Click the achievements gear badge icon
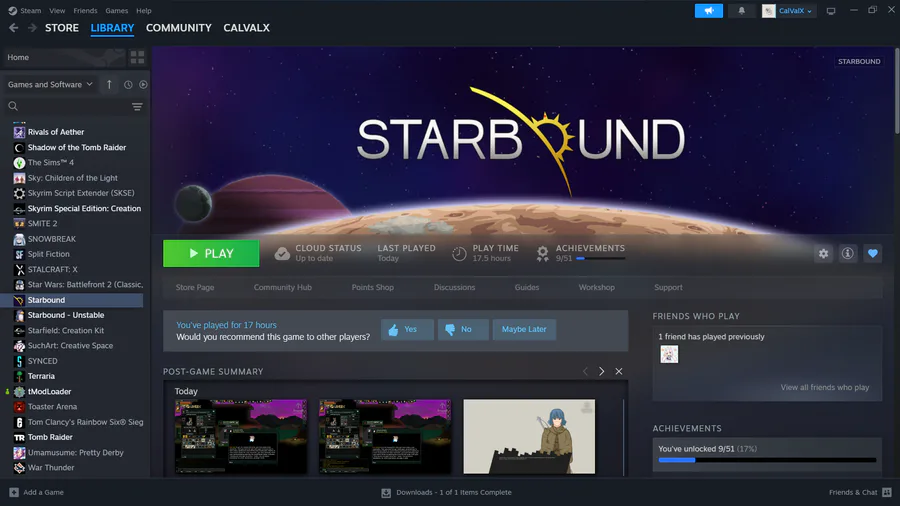The width and height of the screenshot is (900, 506). pos(542,253)
